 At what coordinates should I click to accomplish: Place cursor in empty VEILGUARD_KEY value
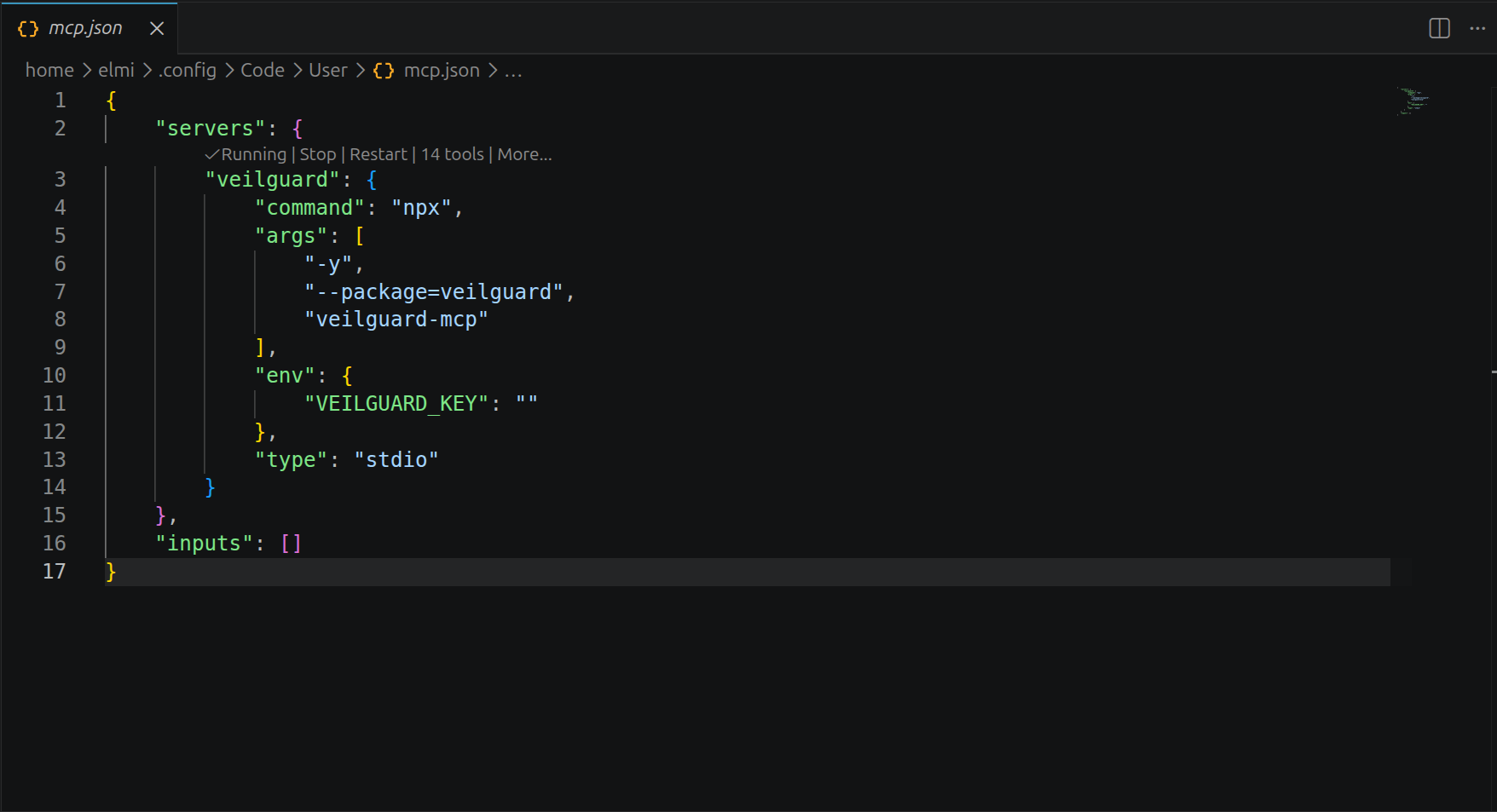click(x=527, y=404)
